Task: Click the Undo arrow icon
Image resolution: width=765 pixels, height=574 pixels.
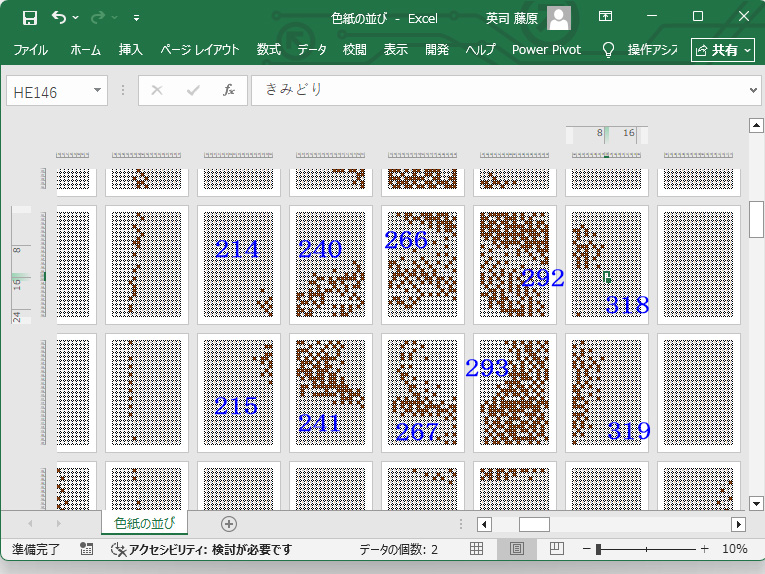Action: click(59, 17)
